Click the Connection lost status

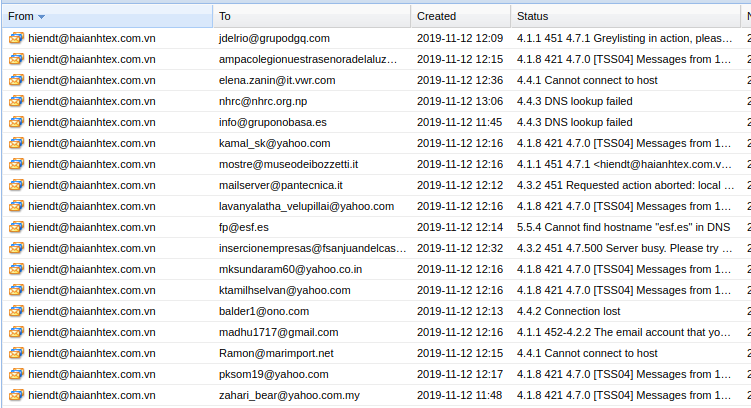tap(569, 311)
